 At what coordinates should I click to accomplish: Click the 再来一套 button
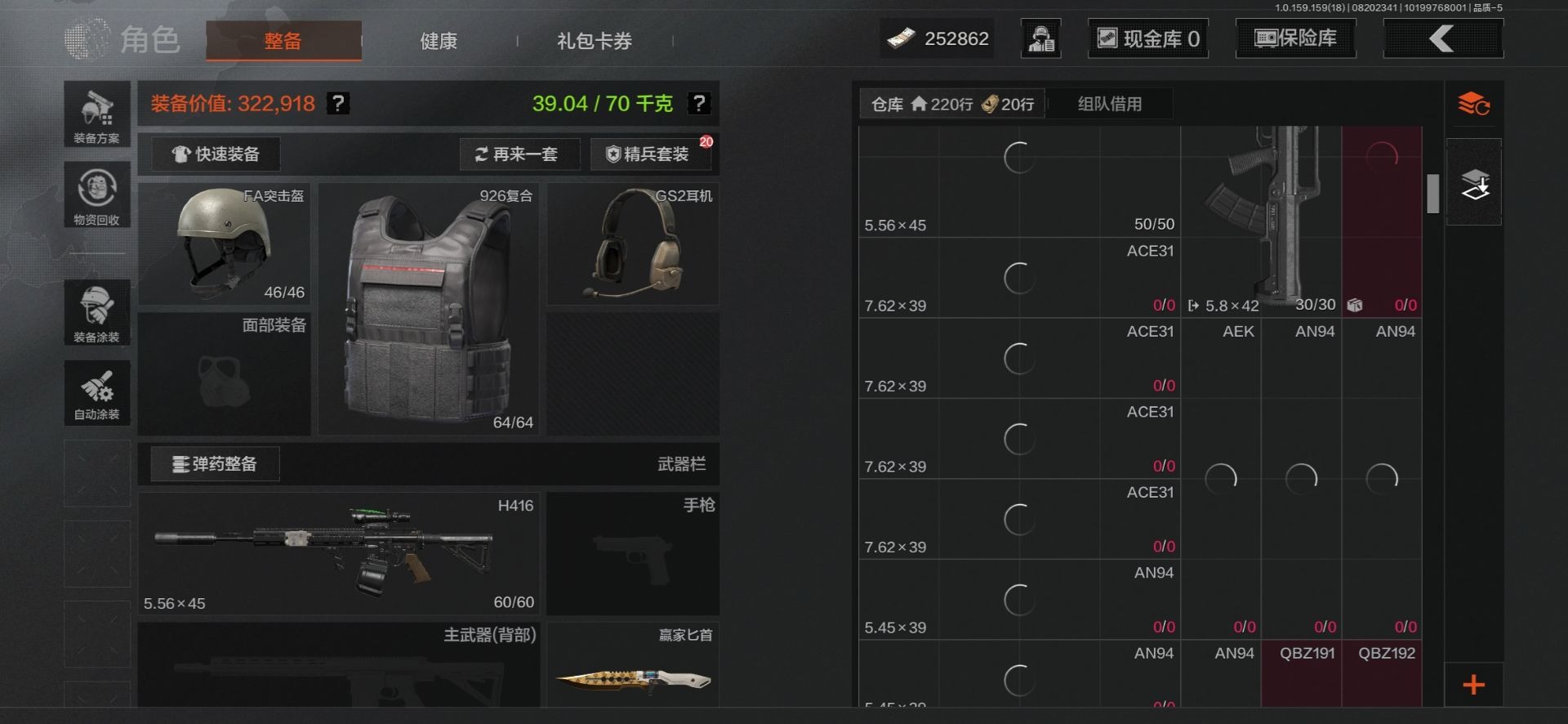[x=519, y=154]
